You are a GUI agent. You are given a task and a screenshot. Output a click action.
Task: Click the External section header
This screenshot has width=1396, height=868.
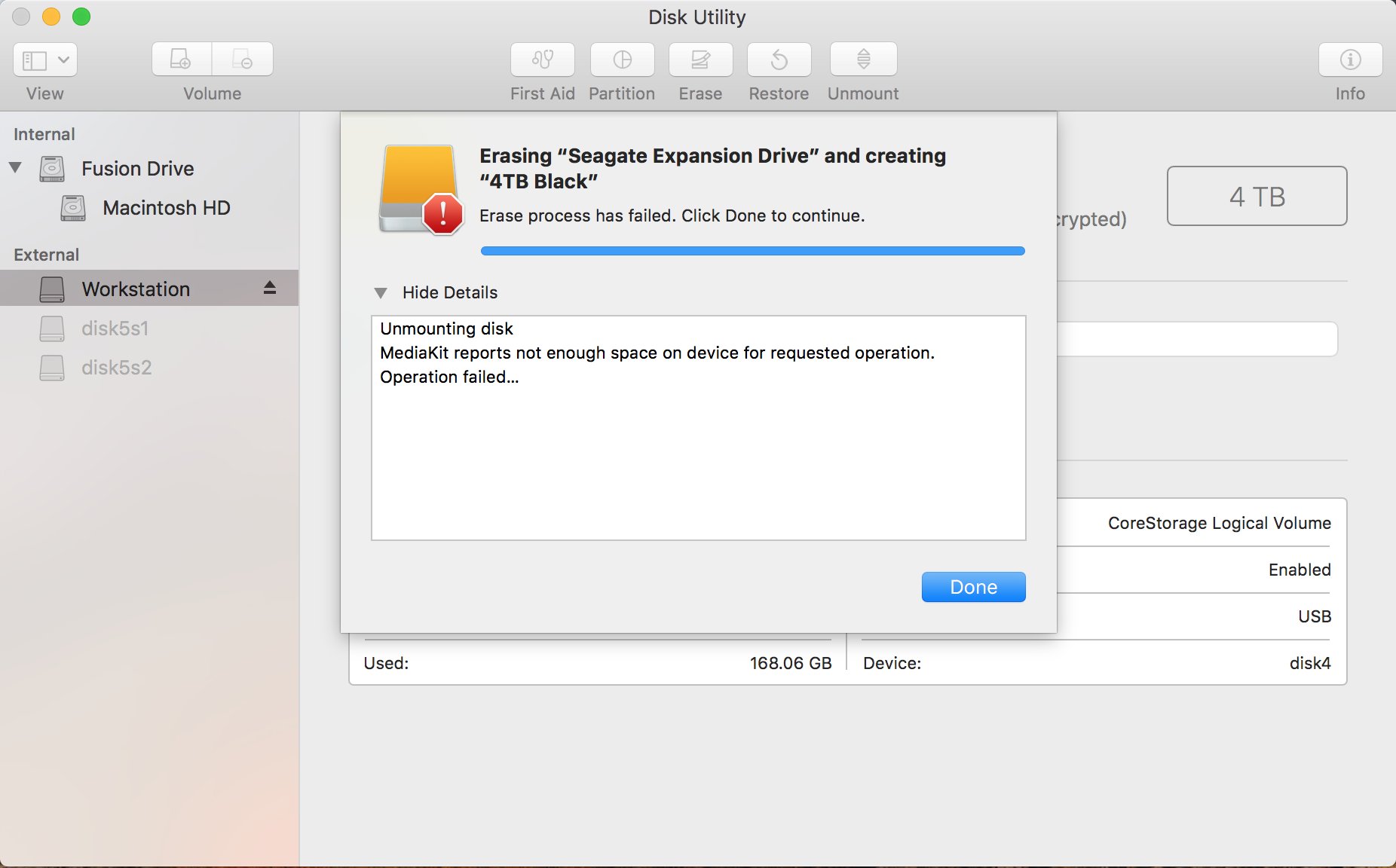[46, 255]
